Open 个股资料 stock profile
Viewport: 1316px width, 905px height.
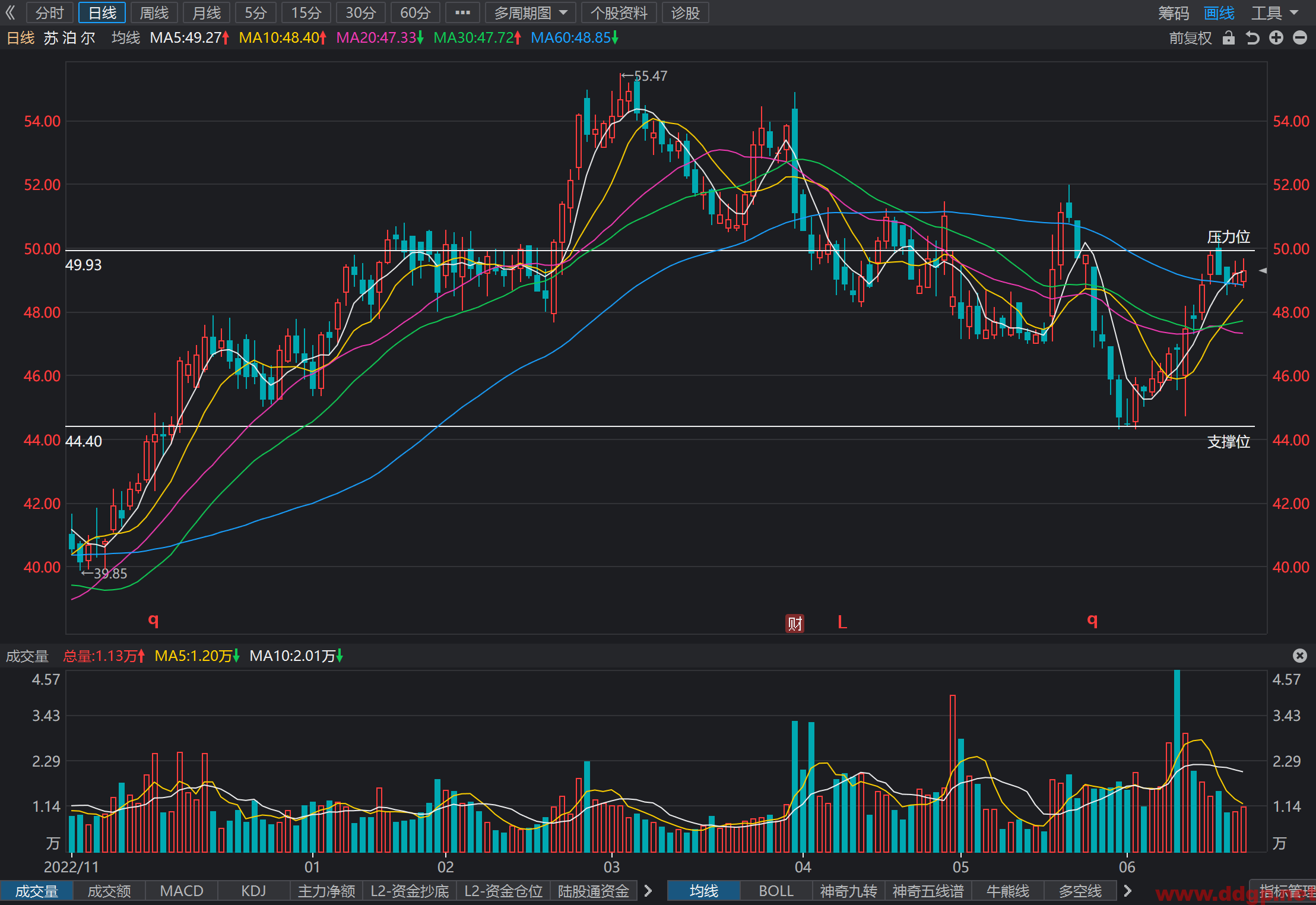619,12
